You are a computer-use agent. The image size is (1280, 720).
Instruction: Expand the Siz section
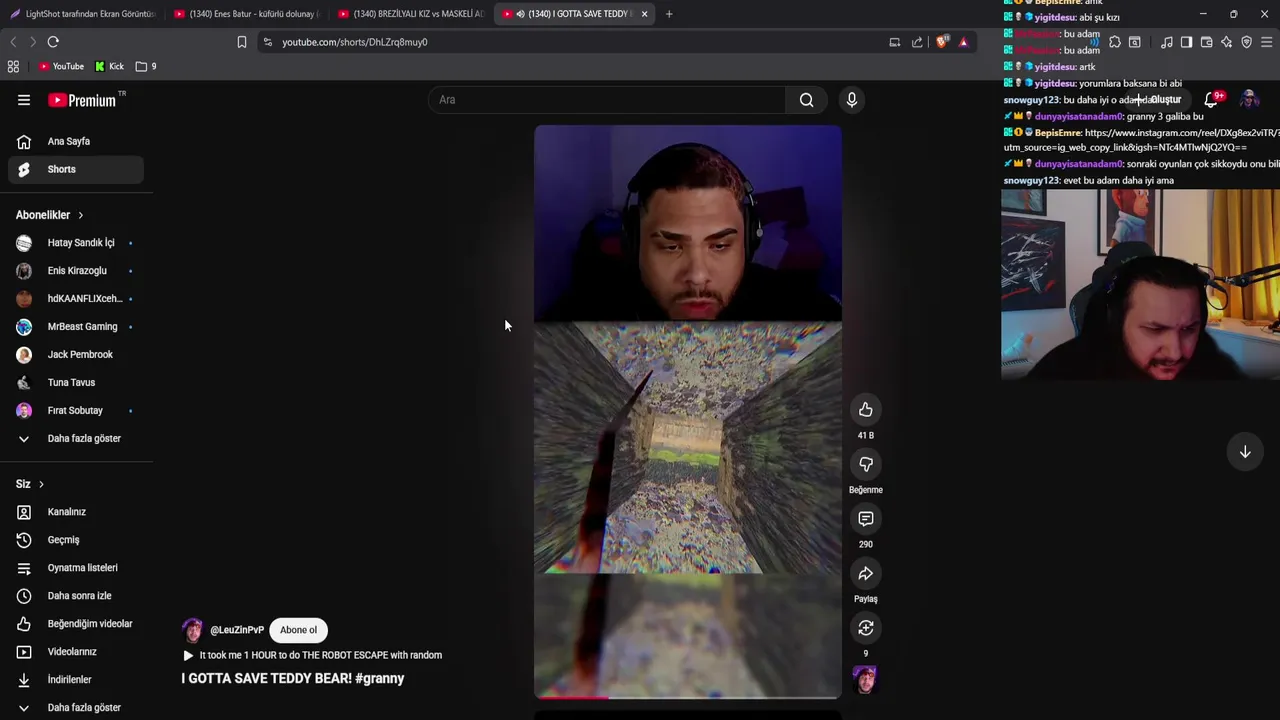point(30,484)
